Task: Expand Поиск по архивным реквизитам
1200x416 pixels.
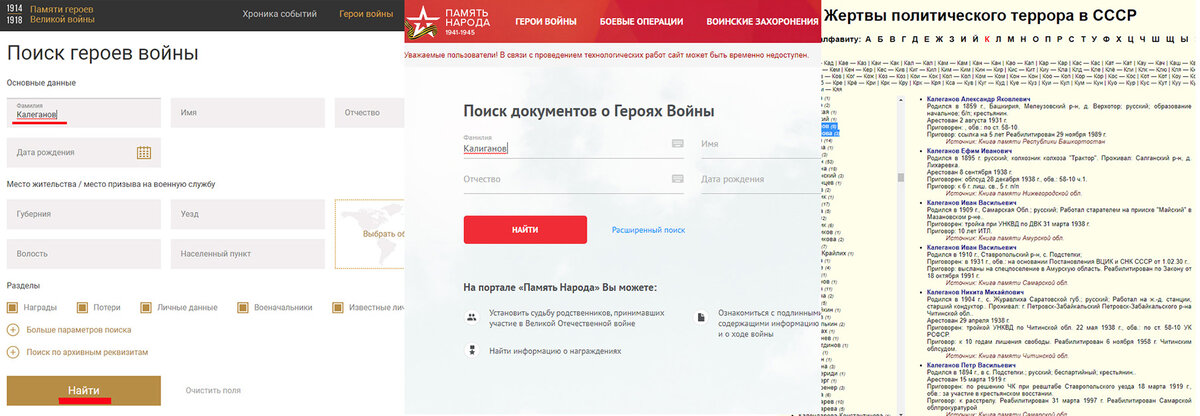Action: [87, 352]
